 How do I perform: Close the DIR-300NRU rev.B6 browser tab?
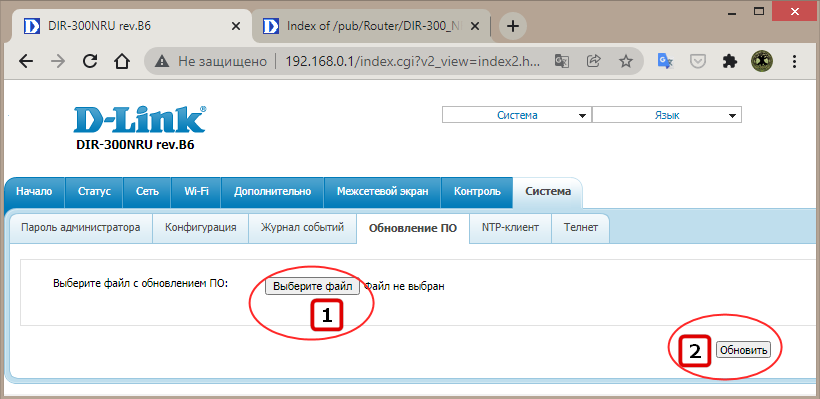point(236,26)
